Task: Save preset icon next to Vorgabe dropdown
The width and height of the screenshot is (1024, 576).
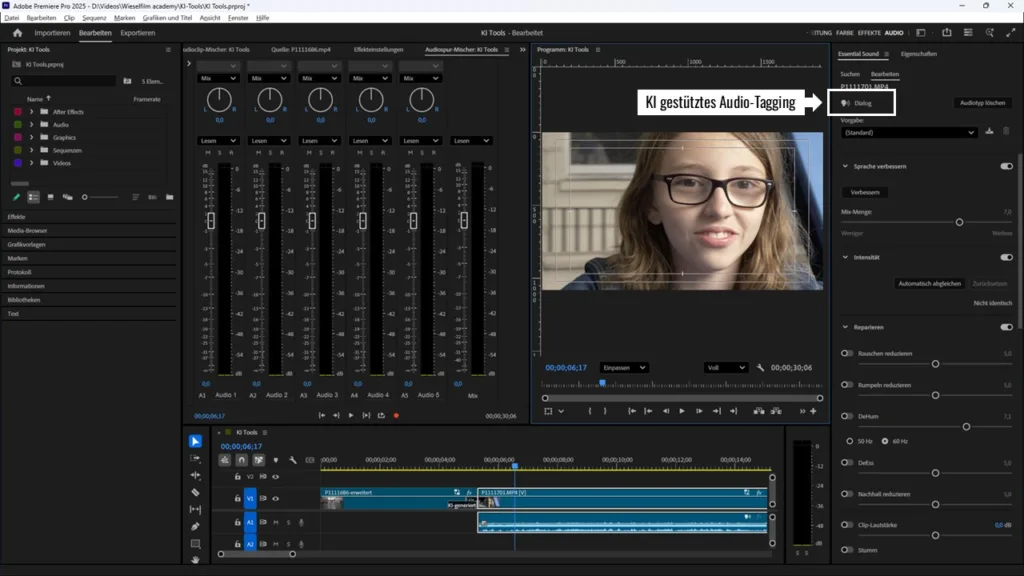Action: click(990, 131)
